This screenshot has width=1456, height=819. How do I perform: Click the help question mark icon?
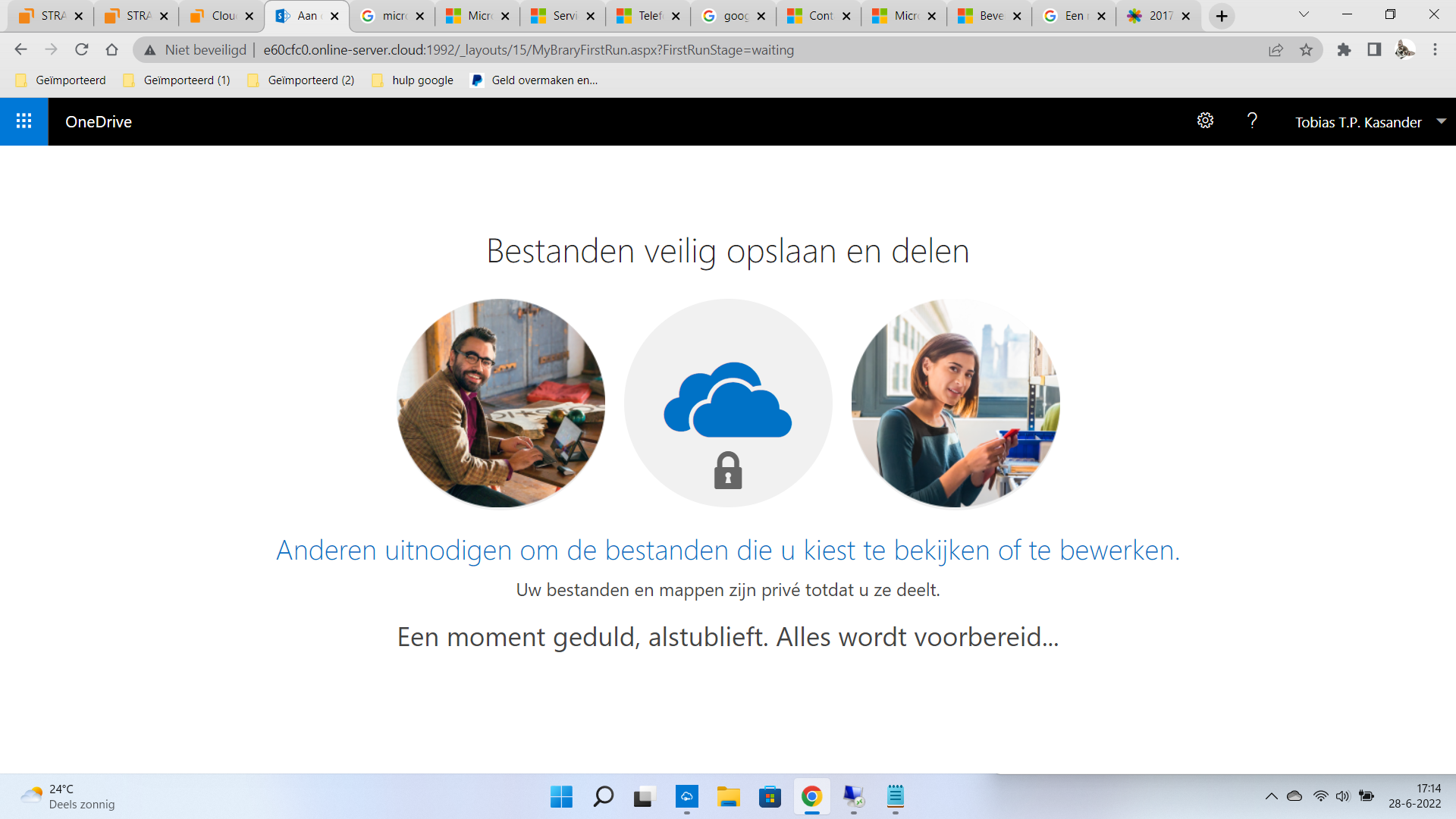click(x=1252, y=121)
